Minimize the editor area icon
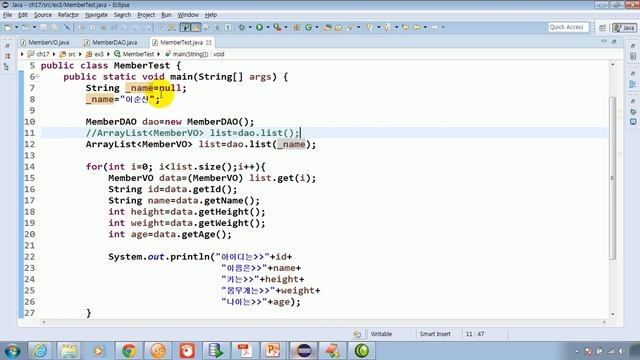640x360 pixels. pyautogui.click(x=604, y=42)
